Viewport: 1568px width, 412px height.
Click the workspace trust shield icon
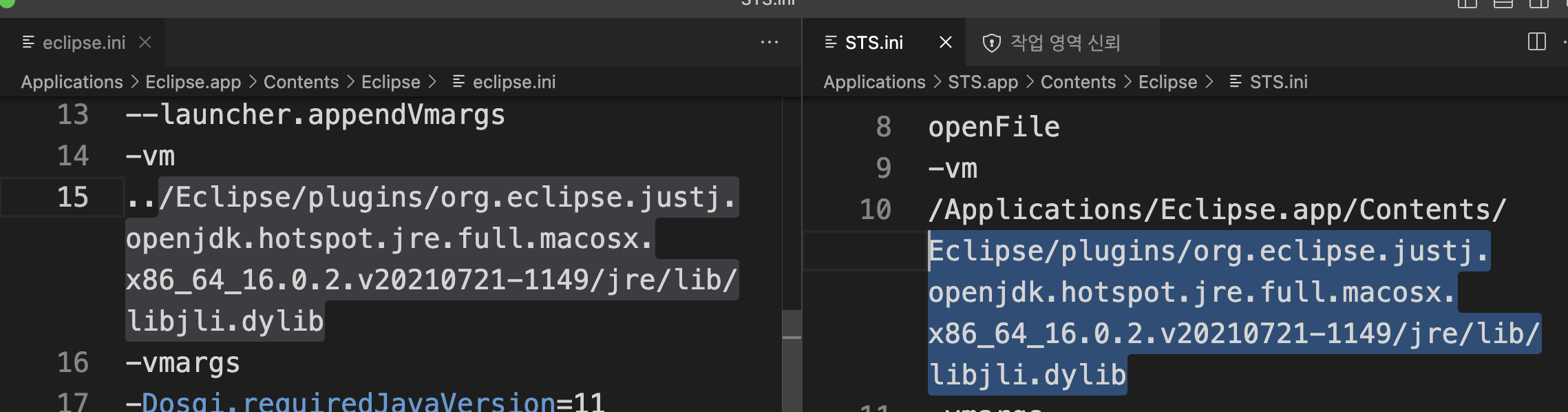tap(991, 43)
